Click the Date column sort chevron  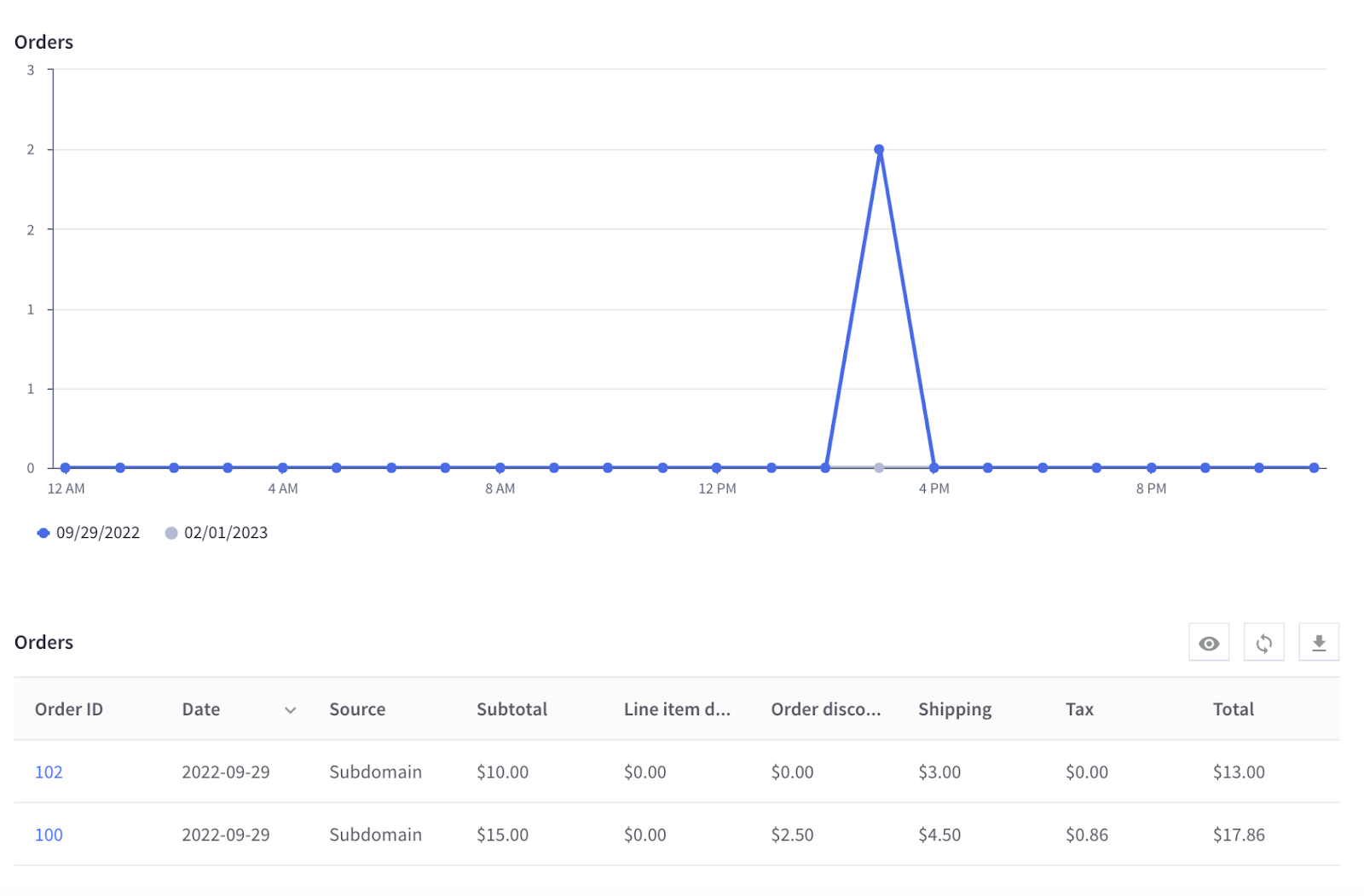tap(291, 710)
